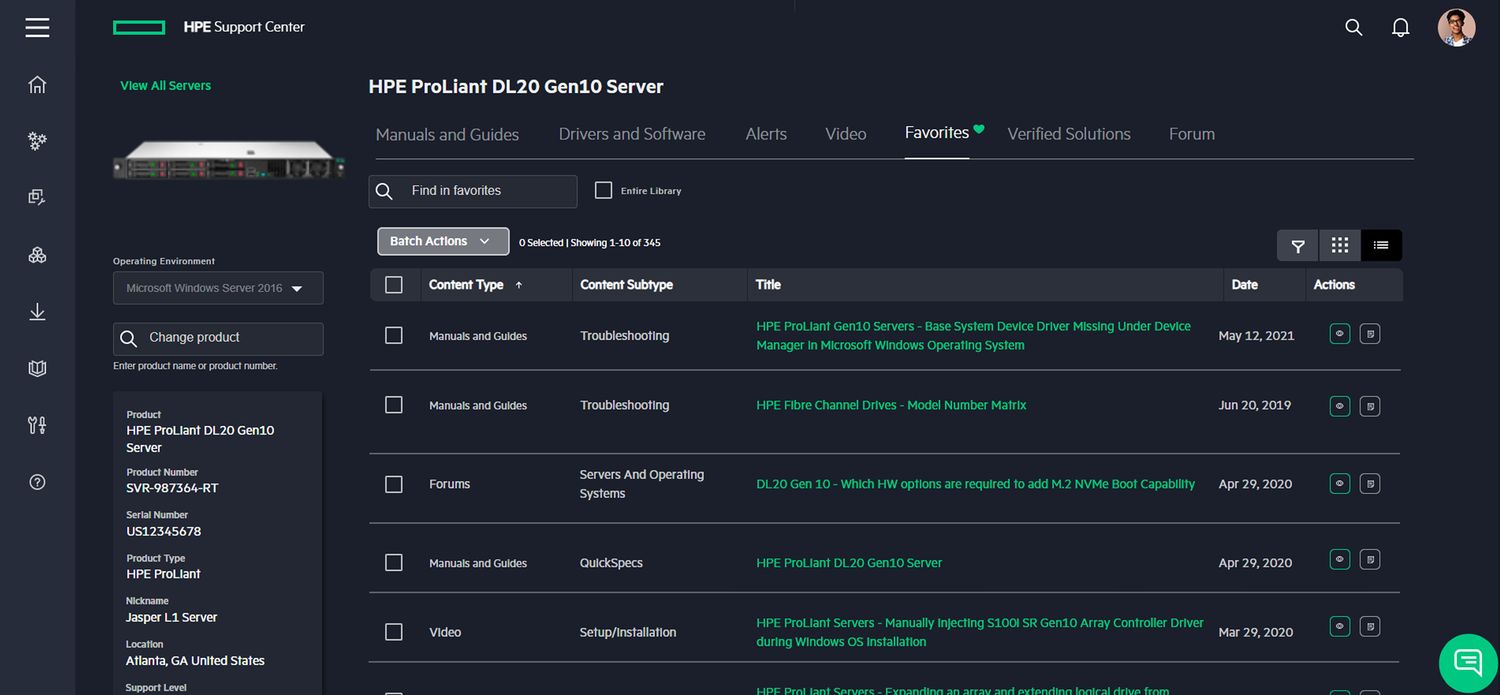Click the View All Servers link
Viewport: 1500px width, 695px height.
[x=166, y=86]
